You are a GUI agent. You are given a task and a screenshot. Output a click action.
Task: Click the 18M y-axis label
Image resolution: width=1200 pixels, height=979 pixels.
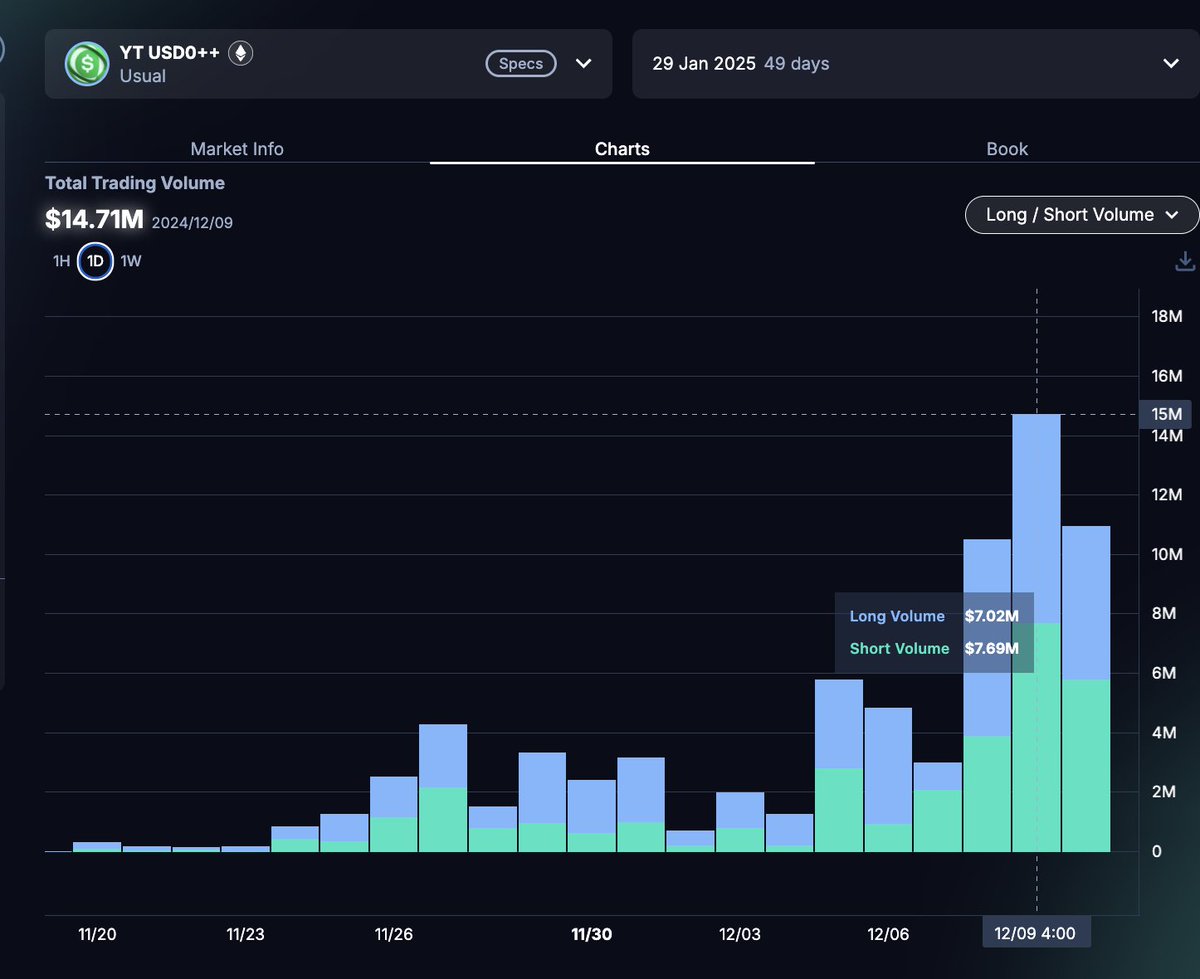pos(1168,317)
